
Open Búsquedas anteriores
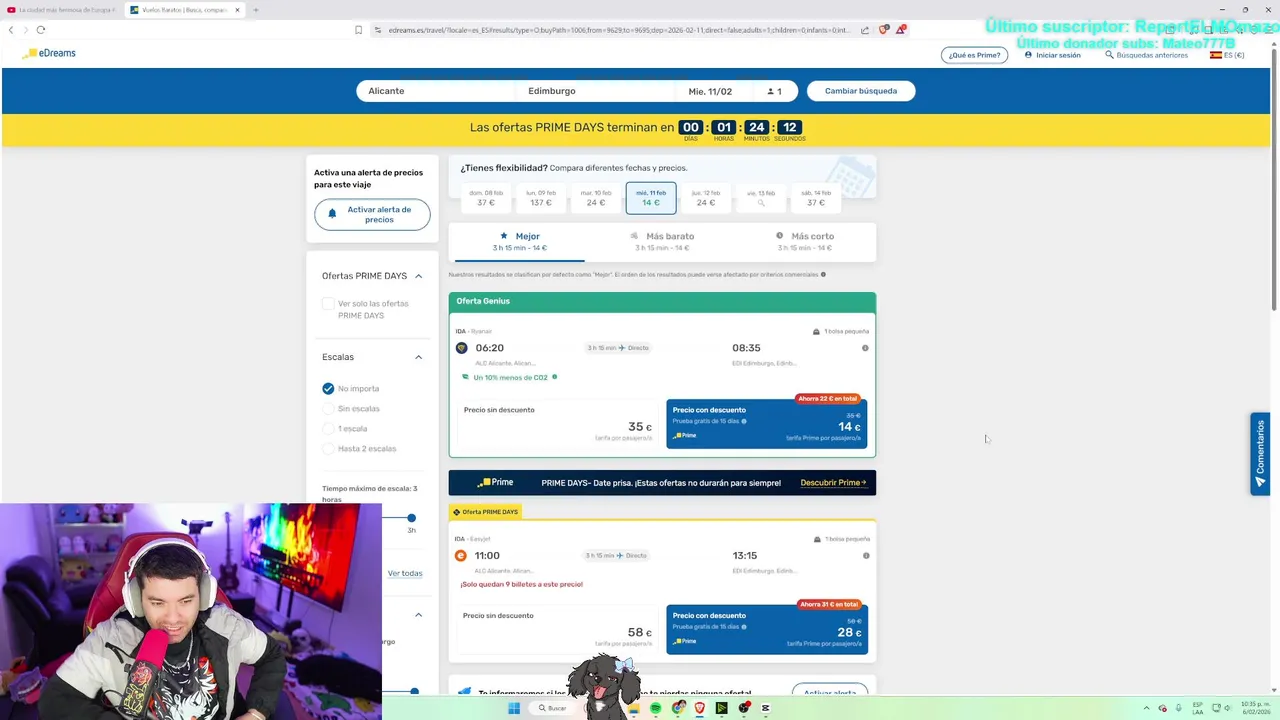(1147, 55)
